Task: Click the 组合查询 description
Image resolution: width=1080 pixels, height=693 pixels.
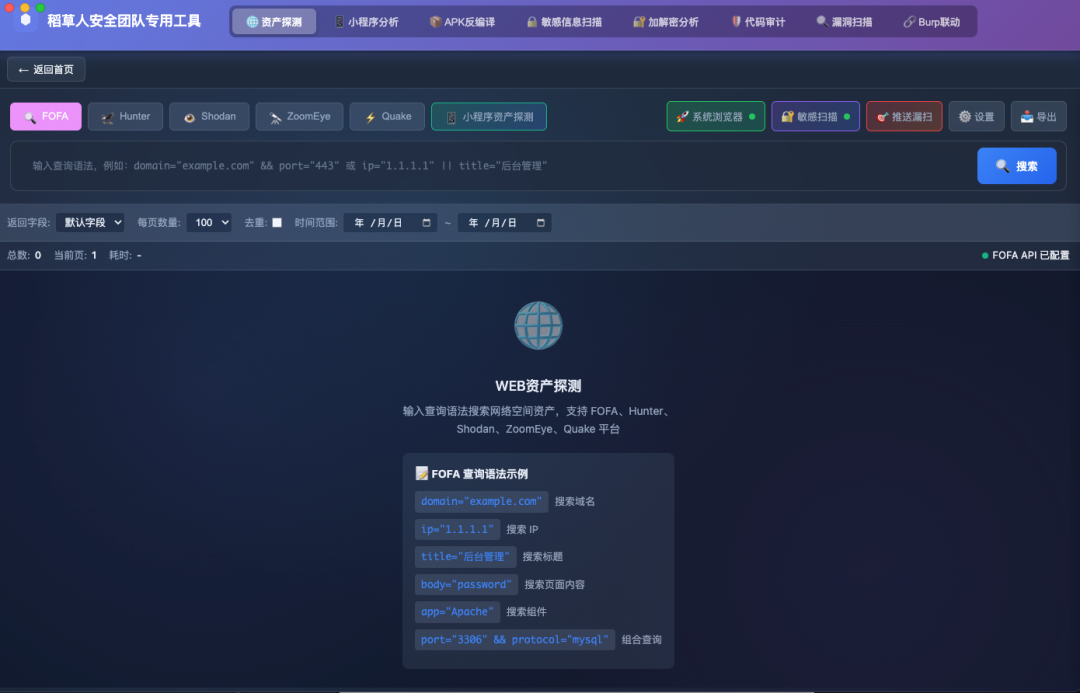Action: [x=642, y=639]
